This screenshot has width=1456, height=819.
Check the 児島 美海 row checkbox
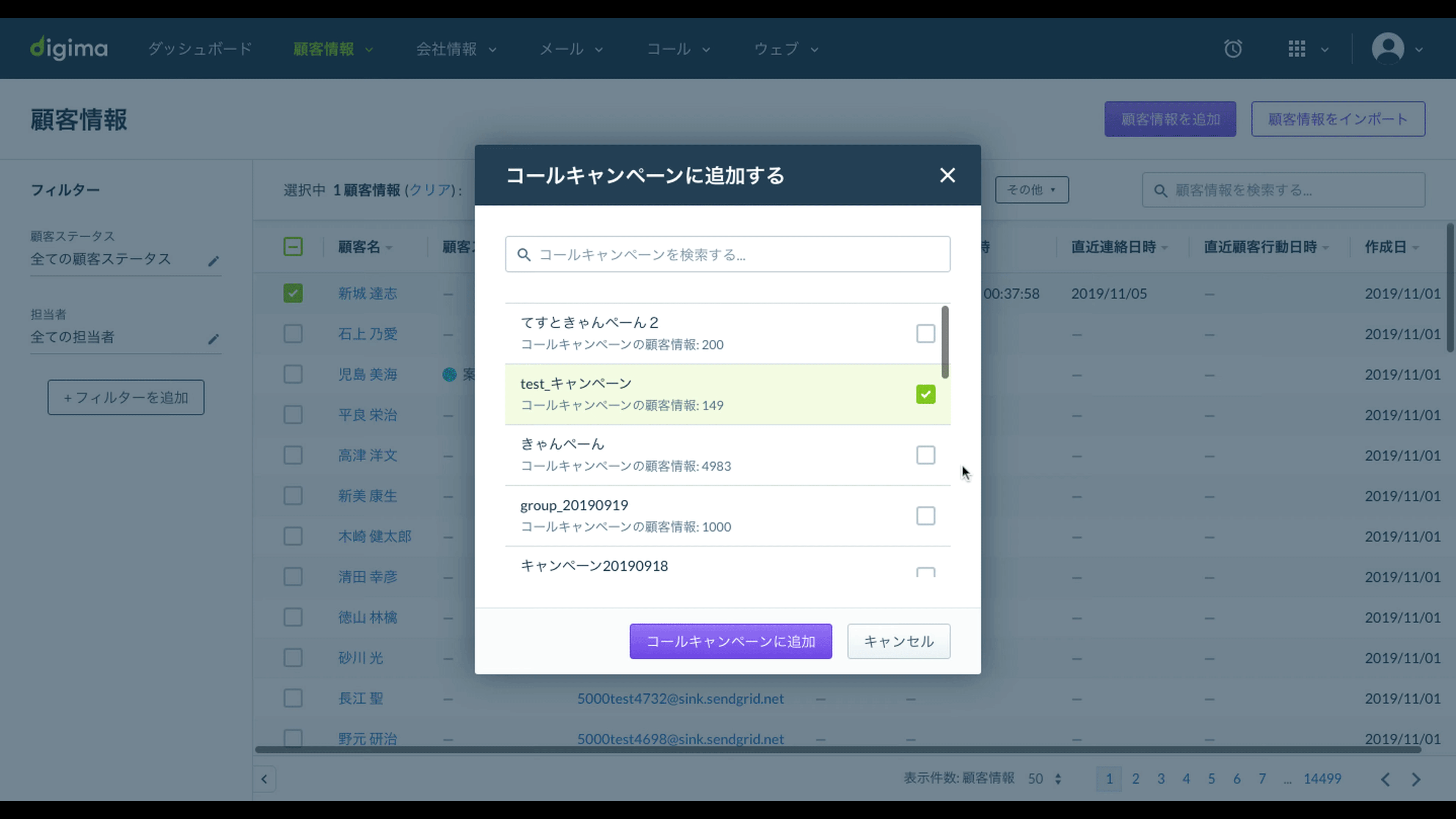tap(293, 374)
